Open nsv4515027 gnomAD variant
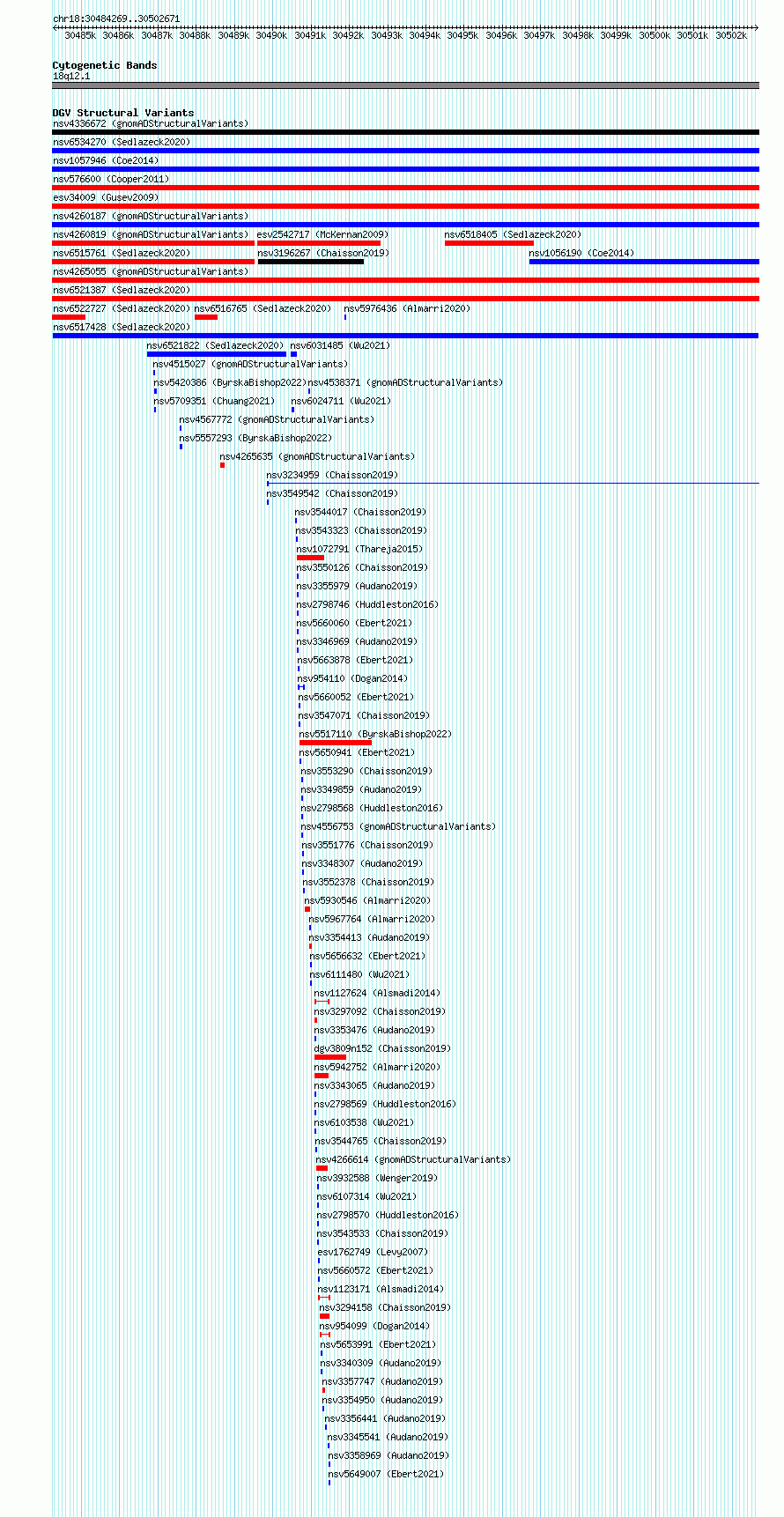The height and width of the screenshot is (1517, 784). click(251, 364)
